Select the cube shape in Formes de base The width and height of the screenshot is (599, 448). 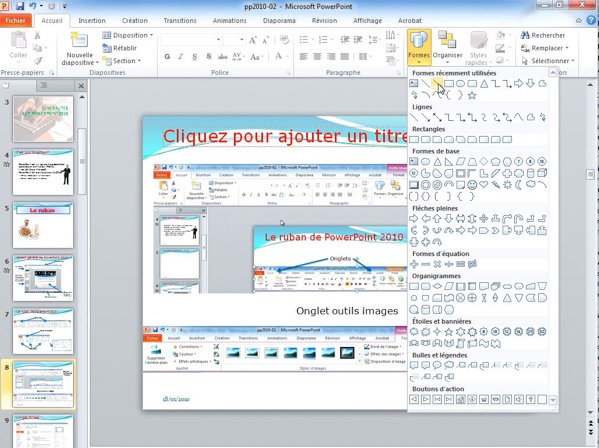pos(542,173)
